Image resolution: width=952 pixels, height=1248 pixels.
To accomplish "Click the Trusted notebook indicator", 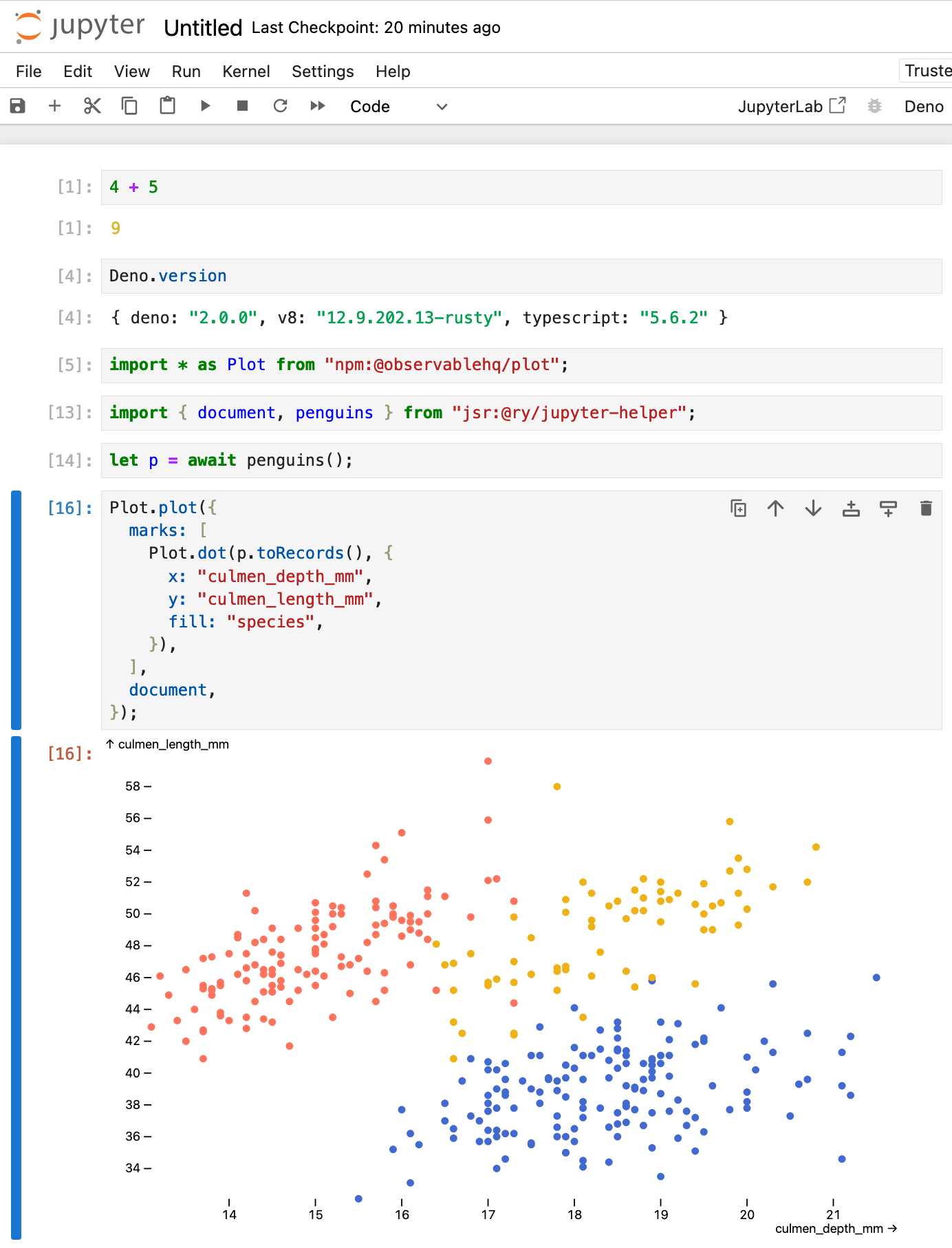I will coord(927,71).
